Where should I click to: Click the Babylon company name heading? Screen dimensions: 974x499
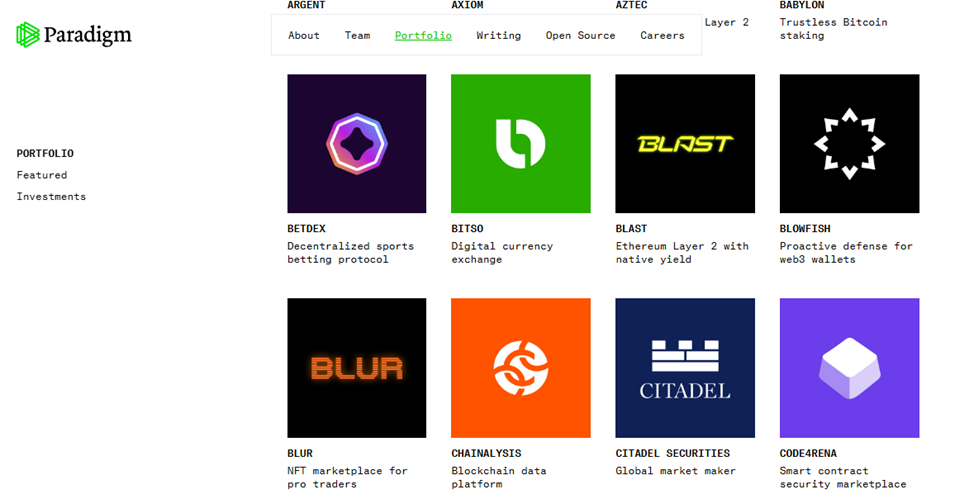(802, 5)
